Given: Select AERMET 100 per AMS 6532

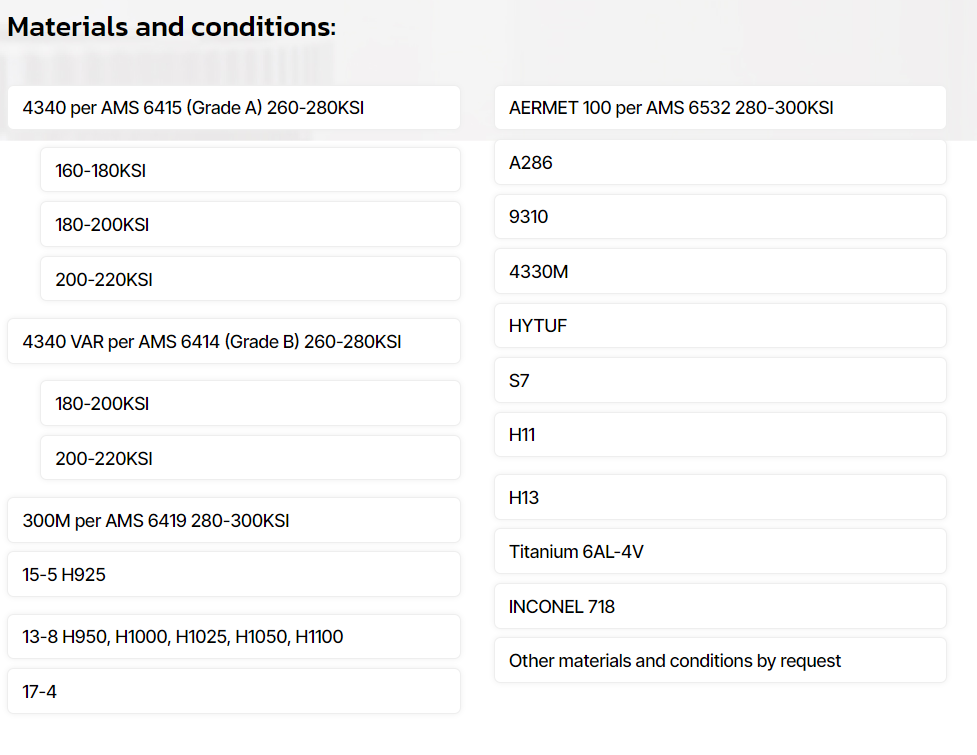Looking at the screenshot, I should tap(720, 108).
